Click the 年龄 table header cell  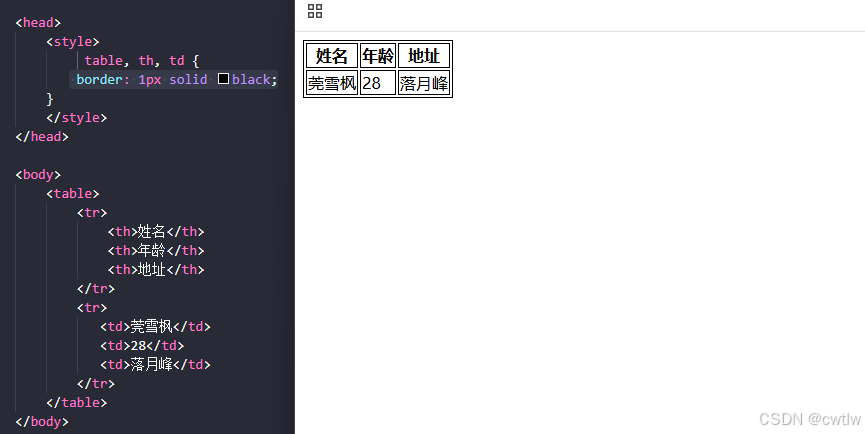[x=378, y=56]
